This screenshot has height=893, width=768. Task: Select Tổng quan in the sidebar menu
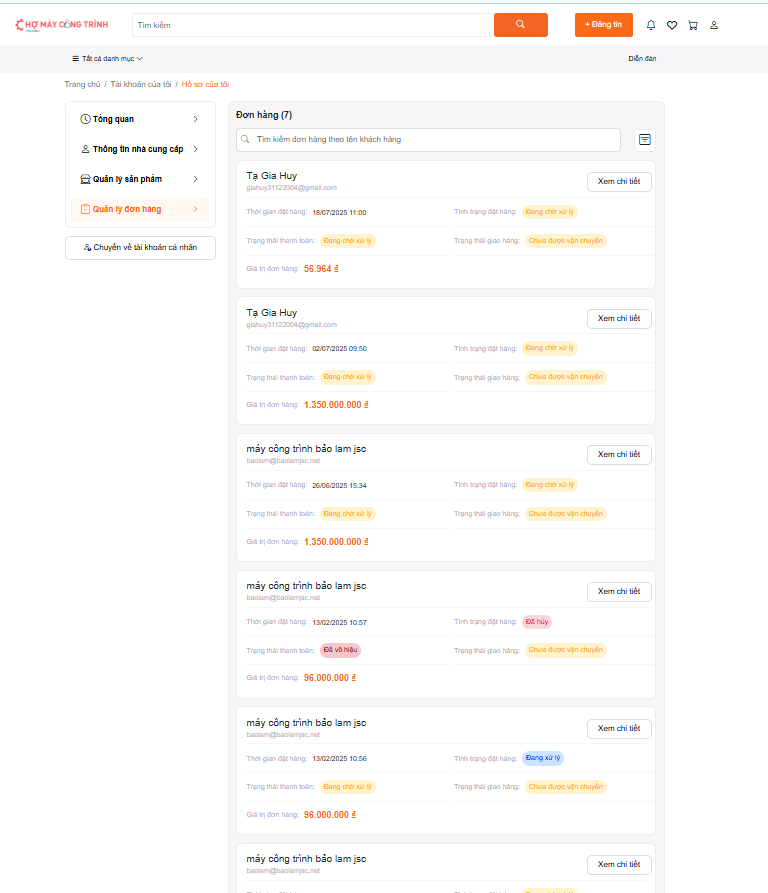point(113,119)
